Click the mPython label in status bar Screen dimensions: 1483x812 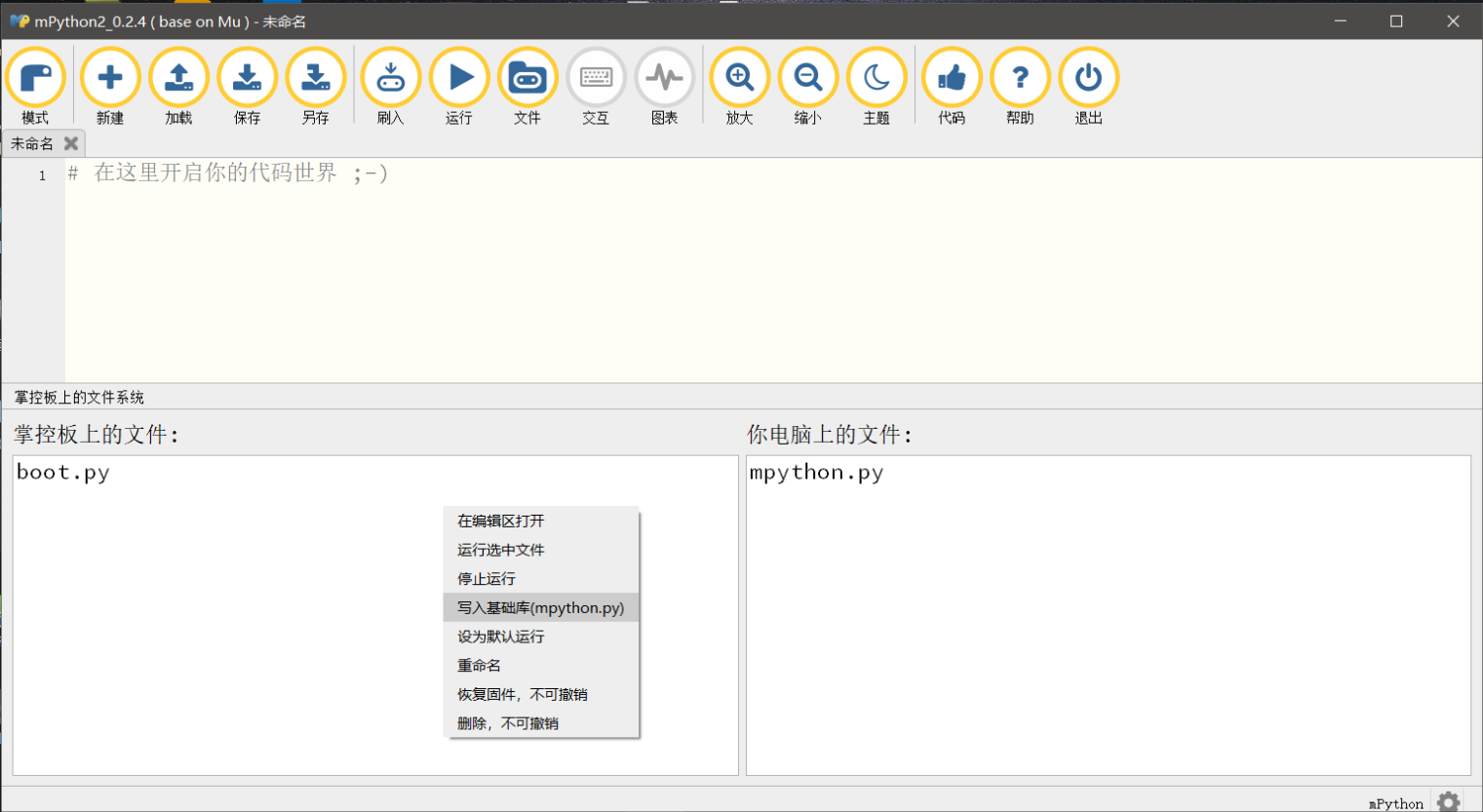1396,803
